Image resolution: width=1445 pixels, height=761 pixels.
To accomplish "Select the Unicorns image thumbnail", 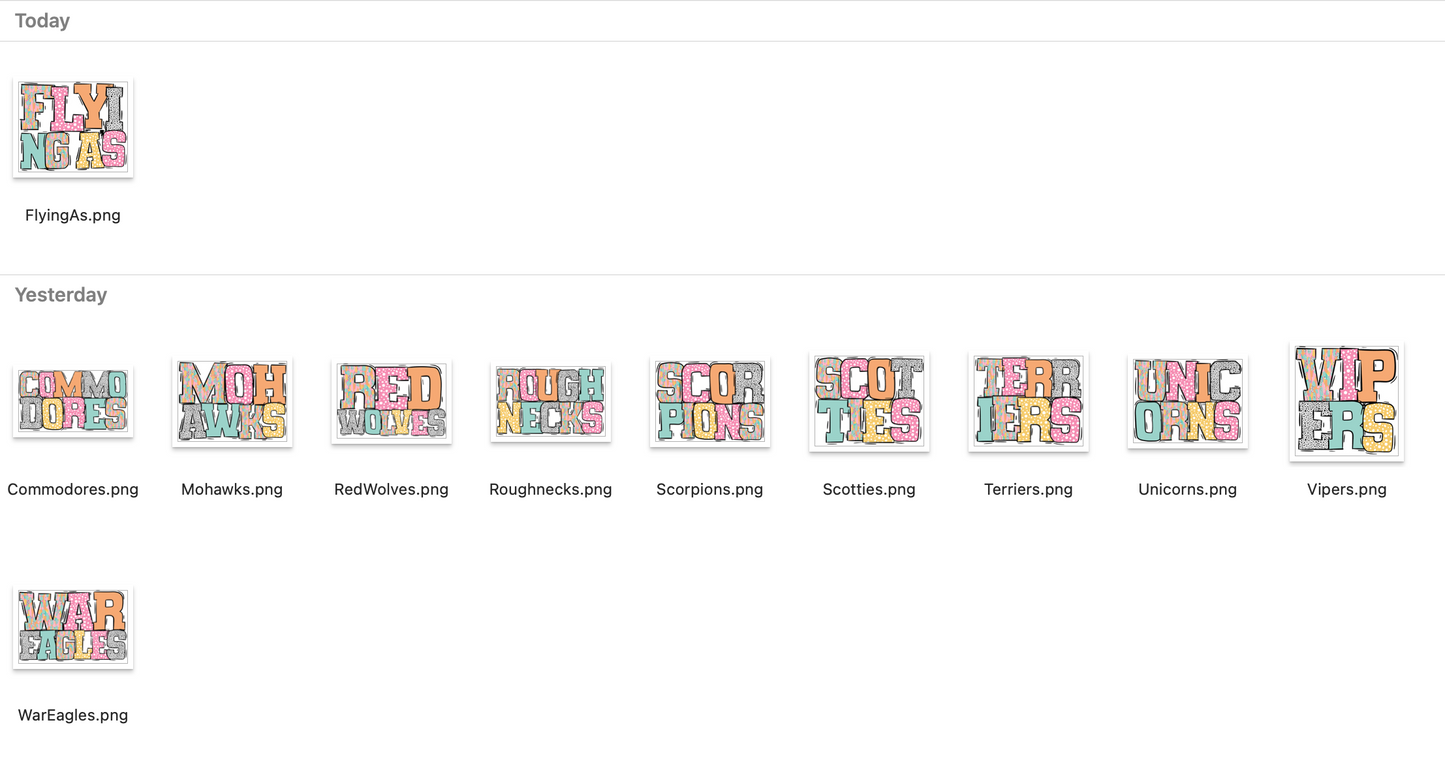I will click(1187, 401).
